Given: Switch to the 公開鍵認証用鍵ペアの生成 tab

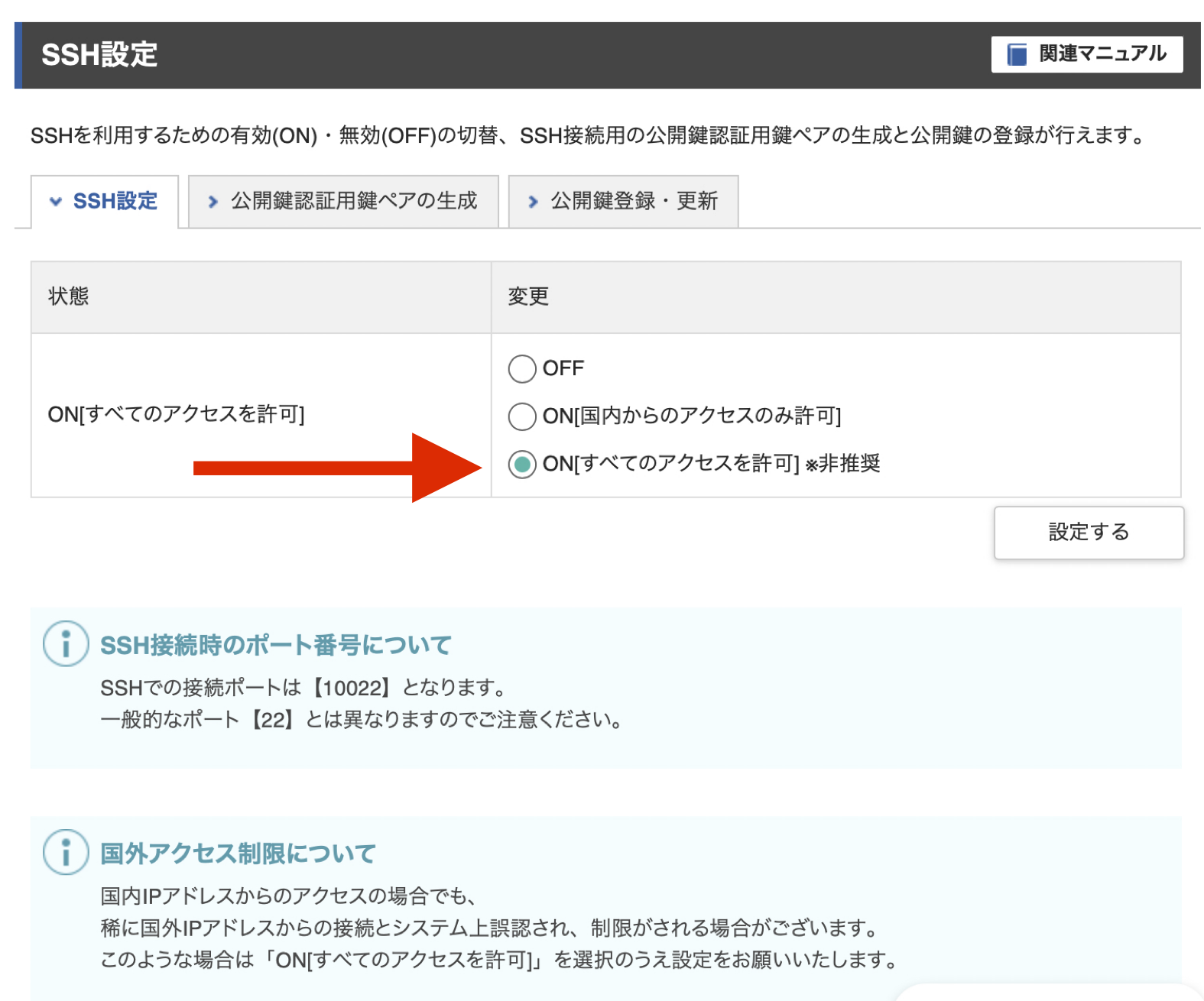Looking at the screenshot, I should 353,201.
